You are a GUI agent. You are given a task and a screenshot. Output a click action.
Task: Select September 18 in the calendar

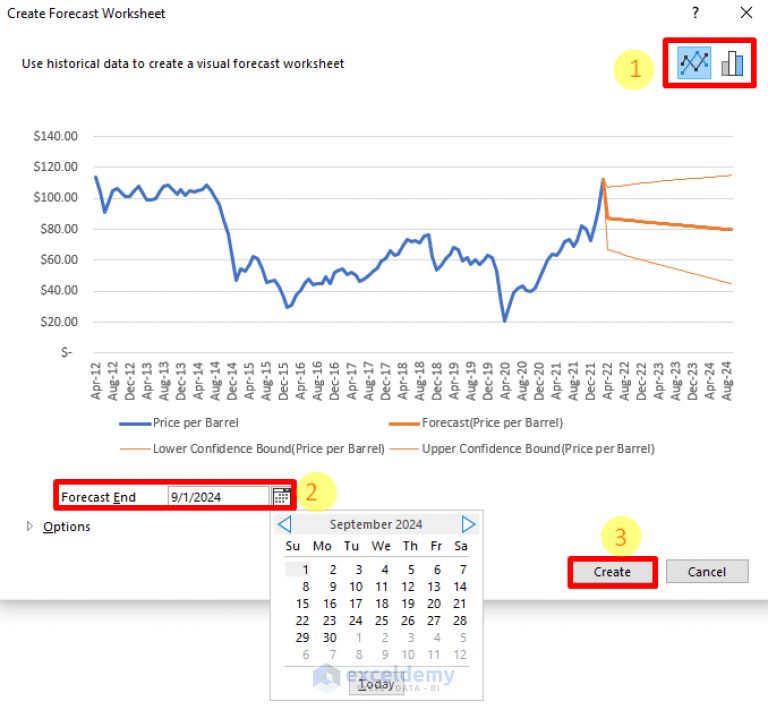pos(382,604)
